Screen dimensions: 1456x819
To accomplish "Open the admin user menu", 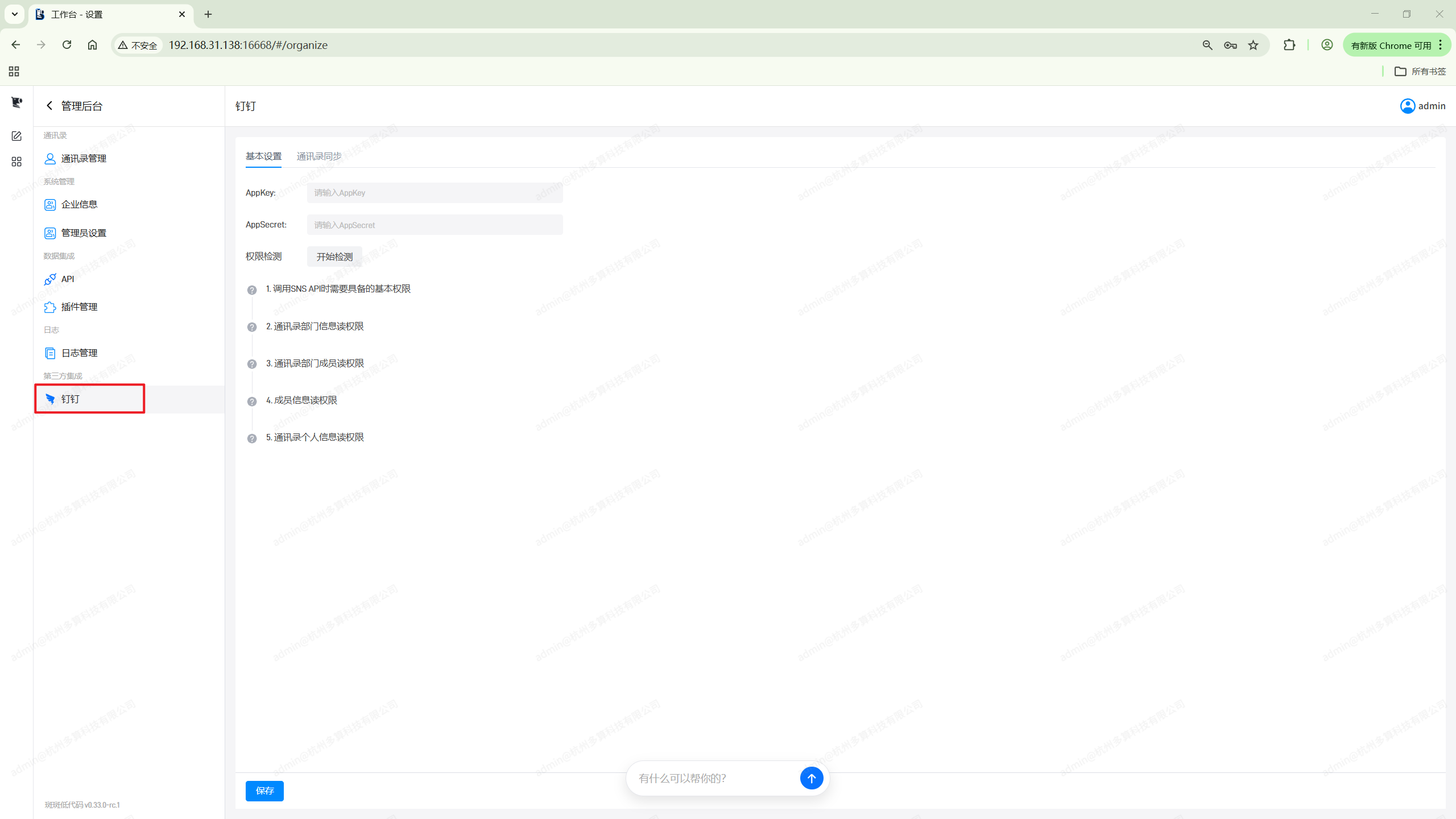I will (1422, 106).
